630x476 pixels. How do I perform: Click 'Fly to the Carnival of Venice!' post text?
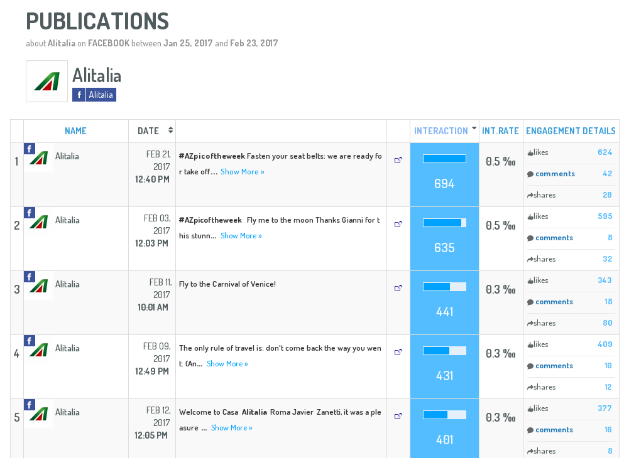[x=227, y=284]
